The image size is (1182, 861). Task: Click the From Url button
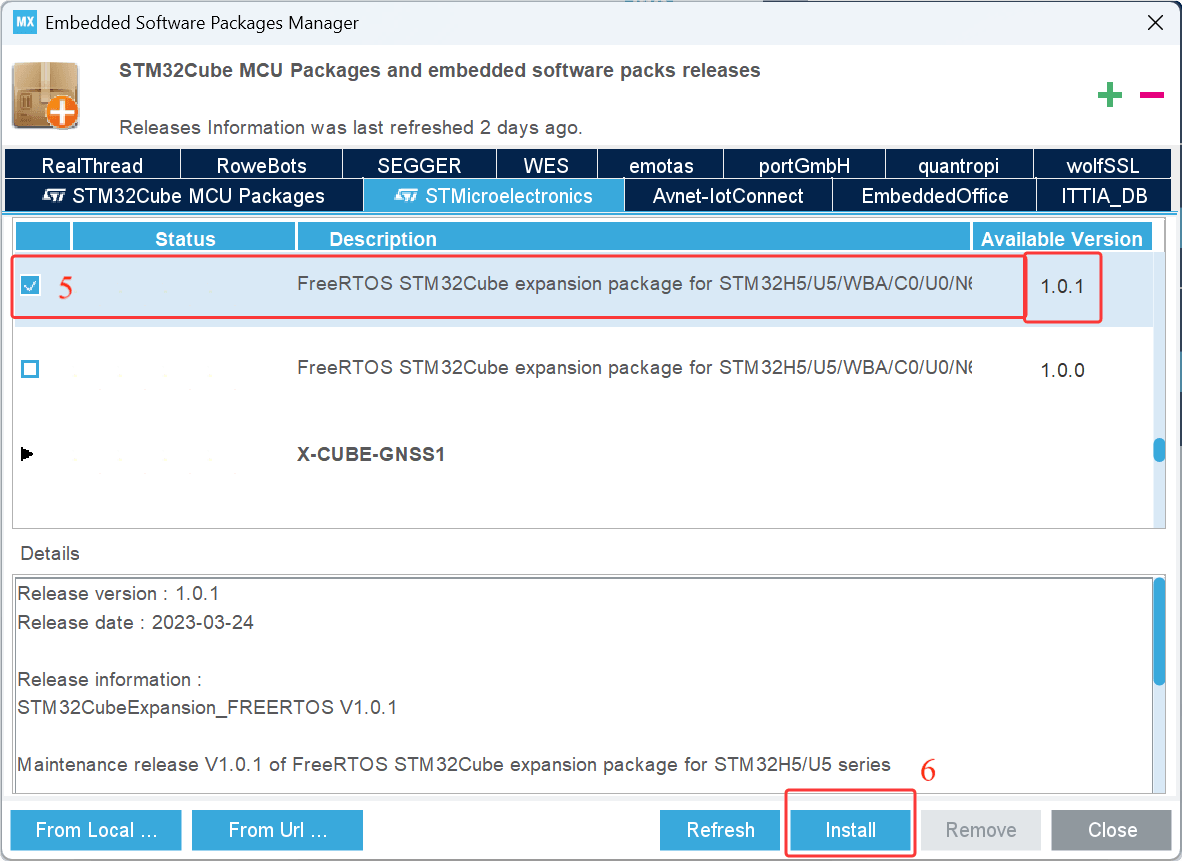[277, 830]
